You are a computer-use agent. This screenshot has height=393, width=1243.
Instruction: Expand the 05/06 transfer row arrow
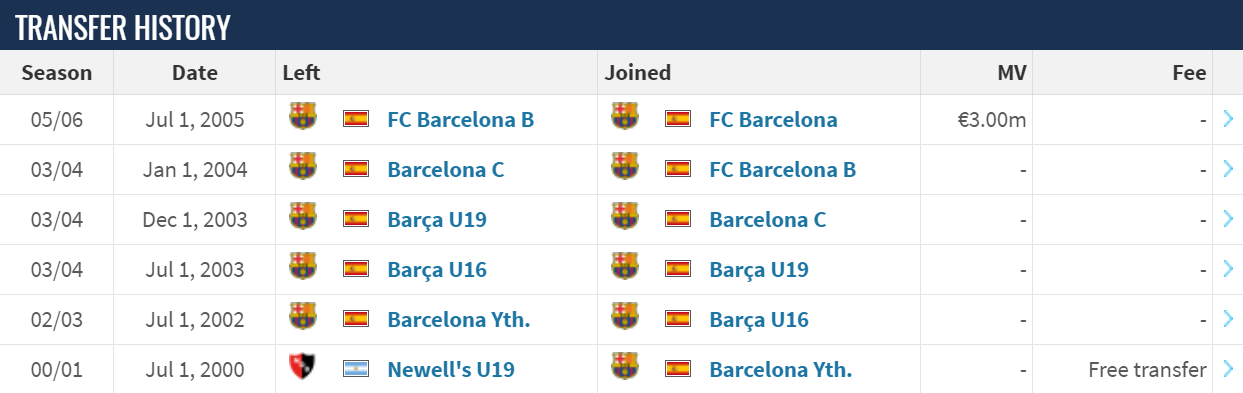1228,119
